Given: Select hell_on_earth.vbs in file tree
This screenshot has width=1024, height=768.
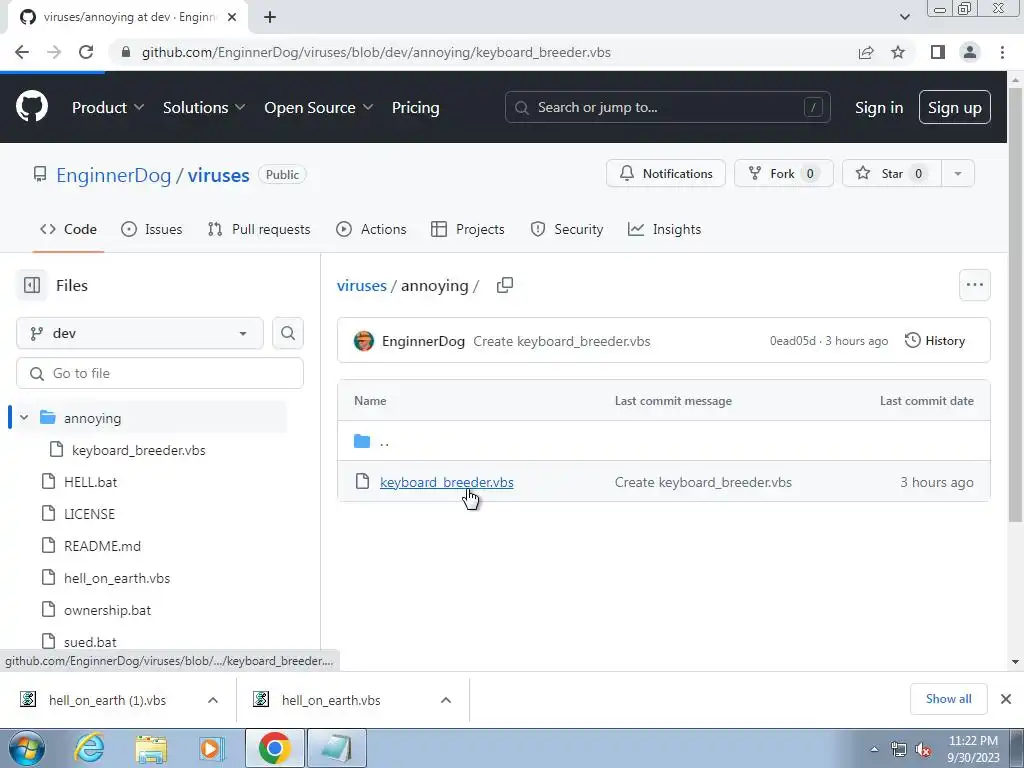Looking at the screenshot, I should [117, 578].
